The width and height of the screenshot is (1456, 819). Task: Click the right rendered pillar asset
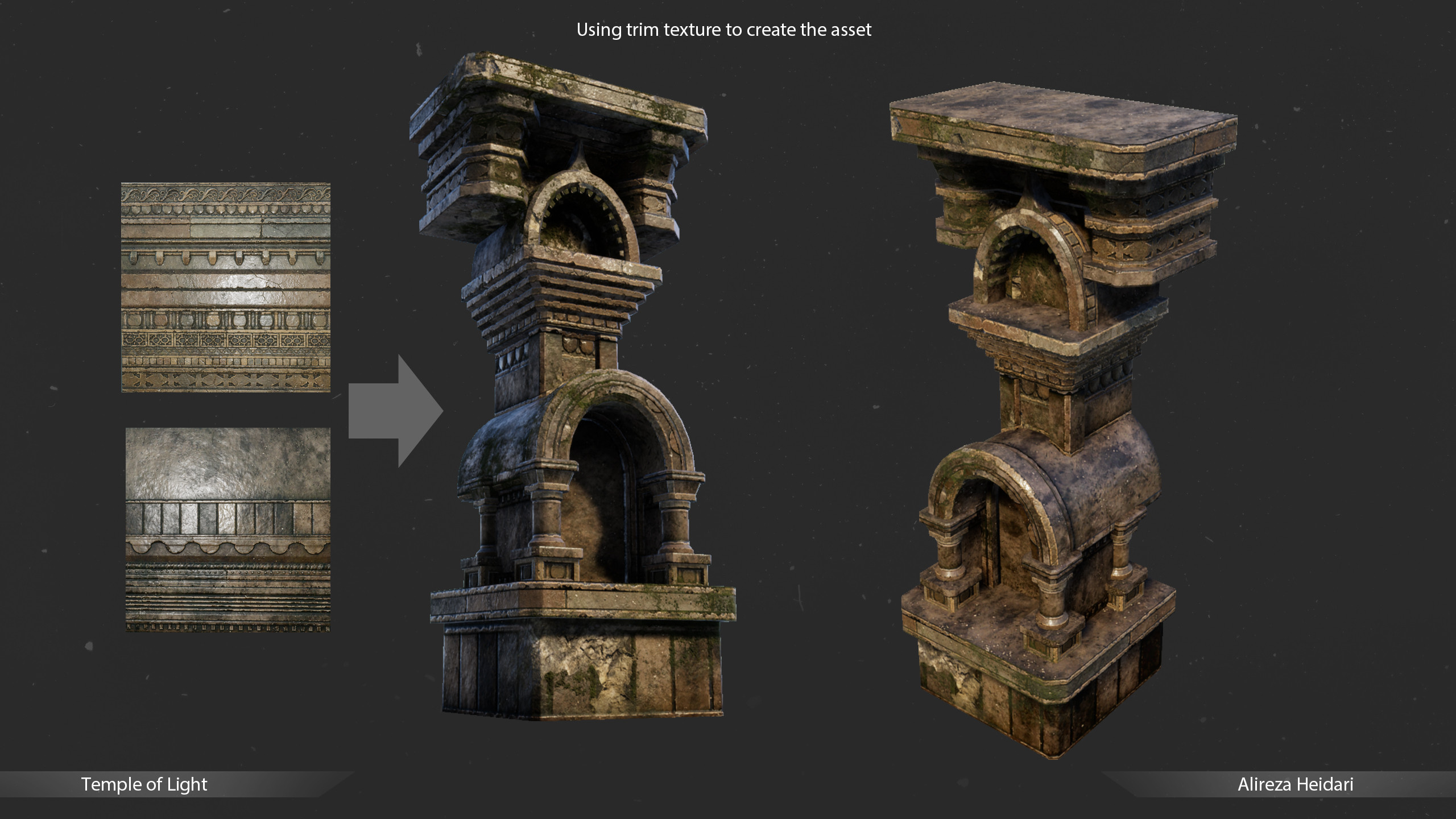click(x=1064, y=421)
